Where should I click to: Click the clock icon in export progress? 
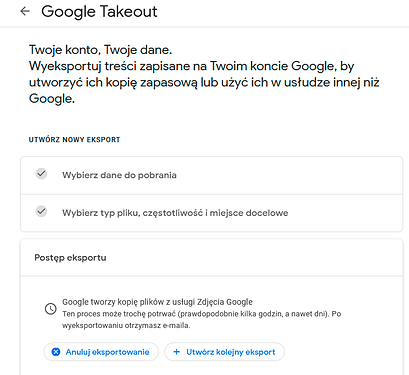[x=51, y=309]
